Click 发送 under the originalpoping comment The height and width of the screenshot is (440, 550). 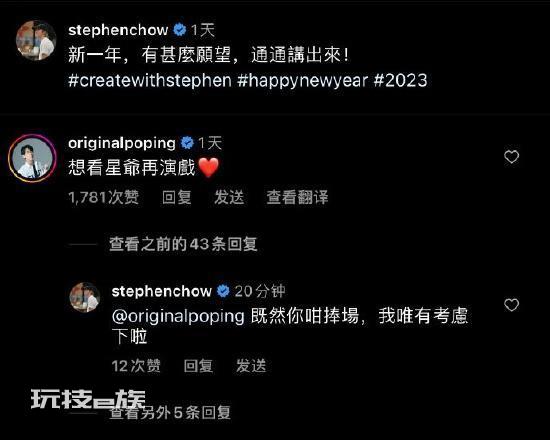(229, 197)
